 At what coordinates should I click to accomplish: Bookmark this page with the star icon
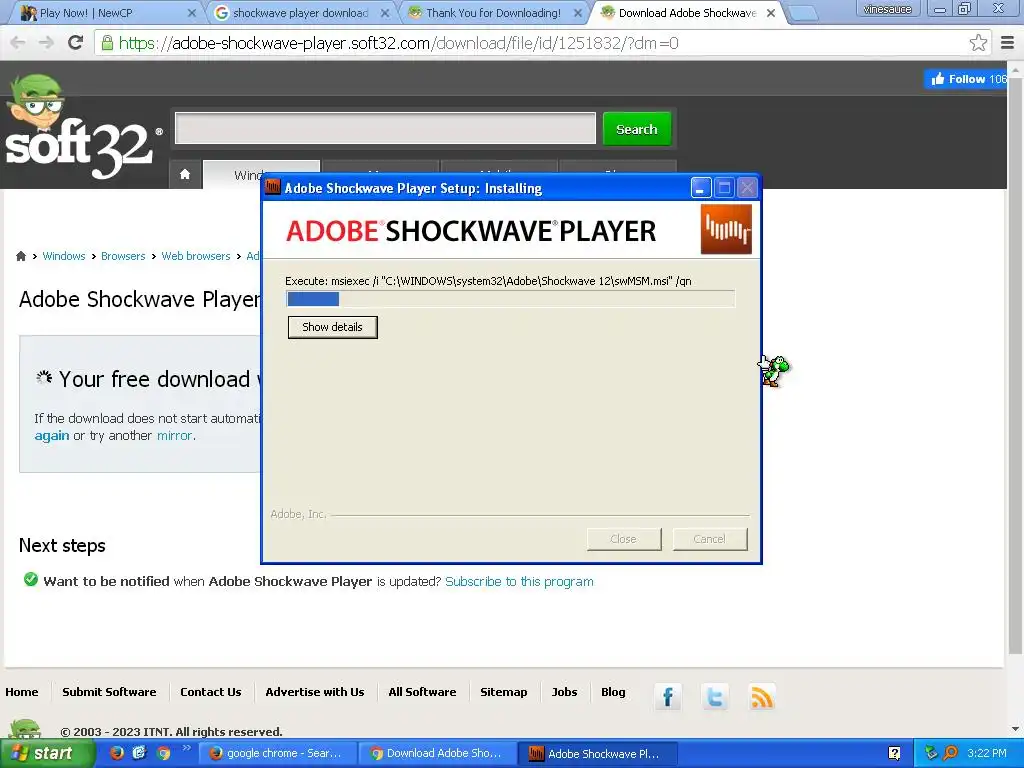point(978,43)
